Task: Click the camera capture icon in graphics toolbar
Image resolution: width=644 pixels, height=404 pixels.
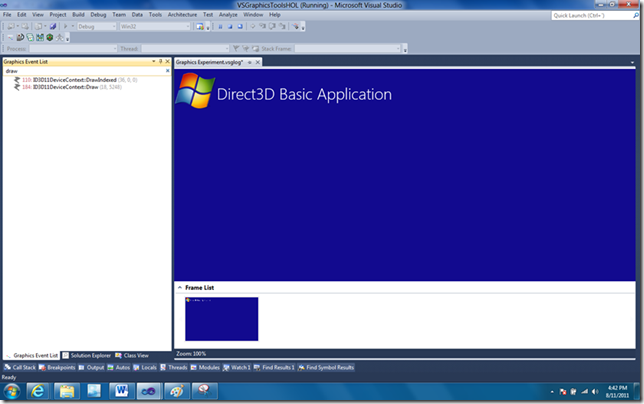Action: (x=20, y=37)
